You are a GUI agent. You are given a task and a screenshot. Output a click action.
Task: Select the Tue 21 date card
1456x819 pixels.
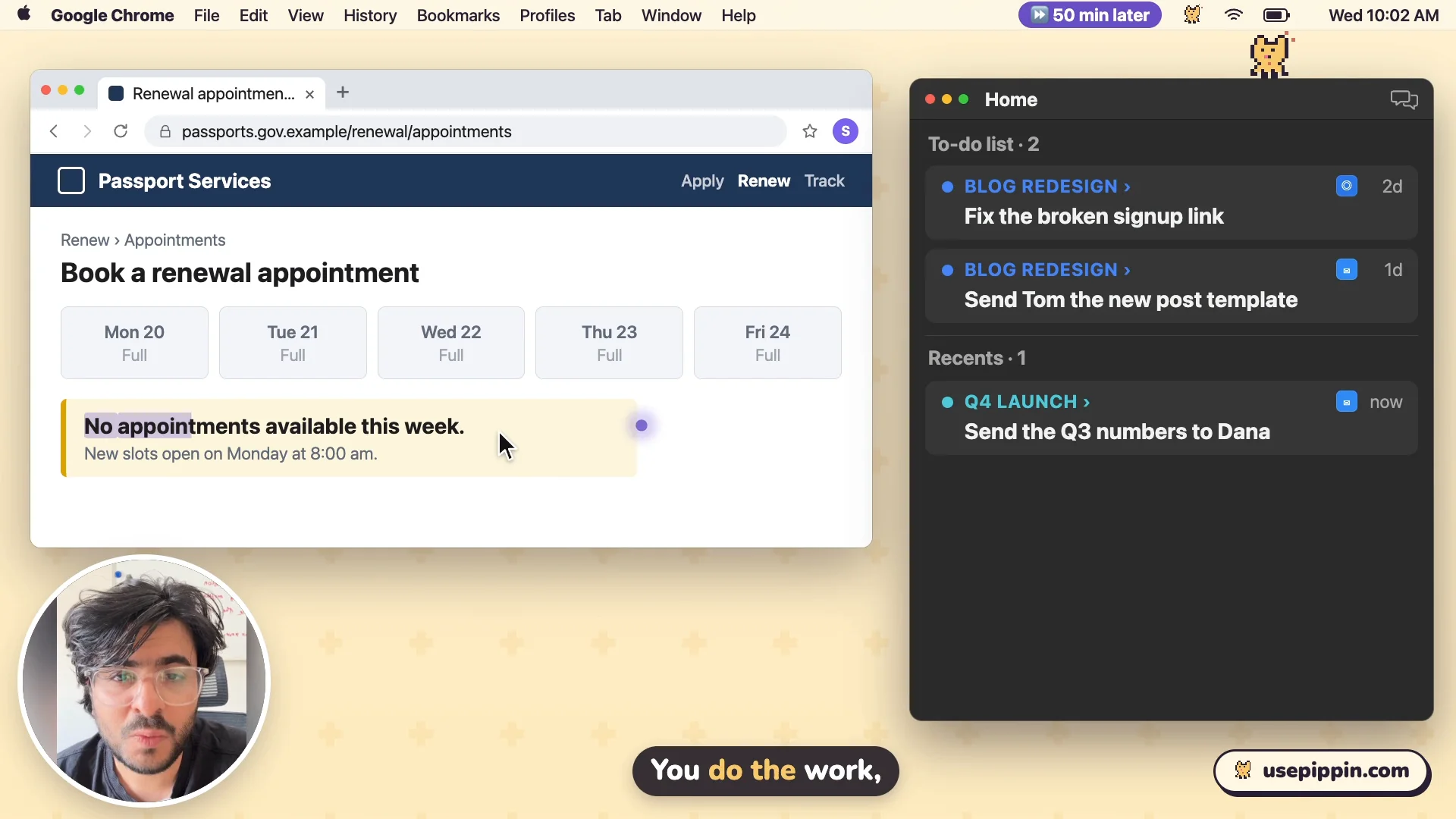[293, 343]
